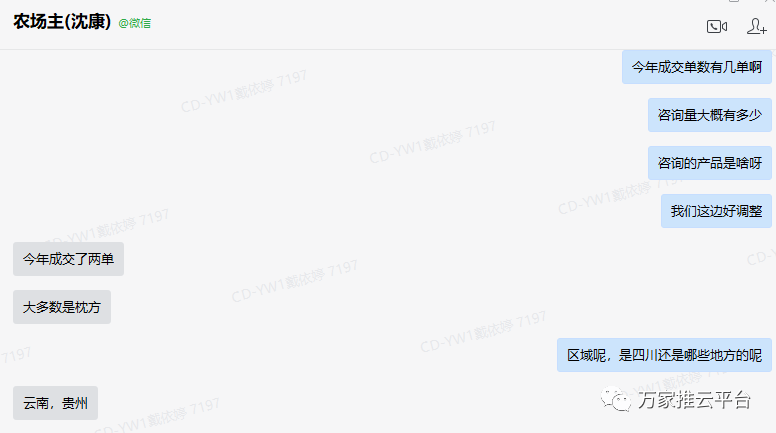Screen dimensions: 776x433
Task: Select received message 云南，贵州
Action: pyautogui.click(x=55, y=403)
